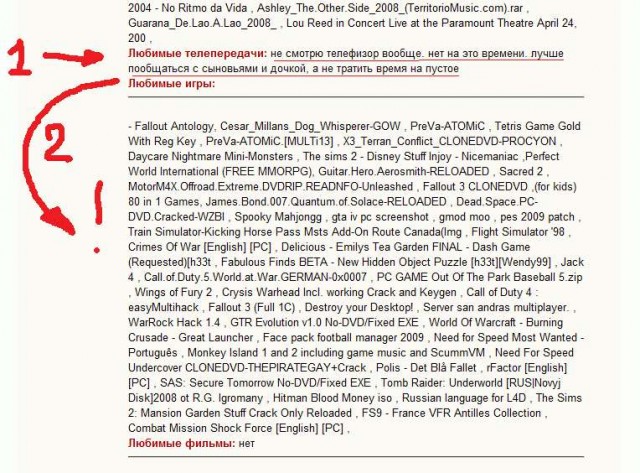Click the 'WarRock Hack 1.4' entry
Image resolution: width=640 pixels, height=473 pixels.
click(x=174, y=322)
